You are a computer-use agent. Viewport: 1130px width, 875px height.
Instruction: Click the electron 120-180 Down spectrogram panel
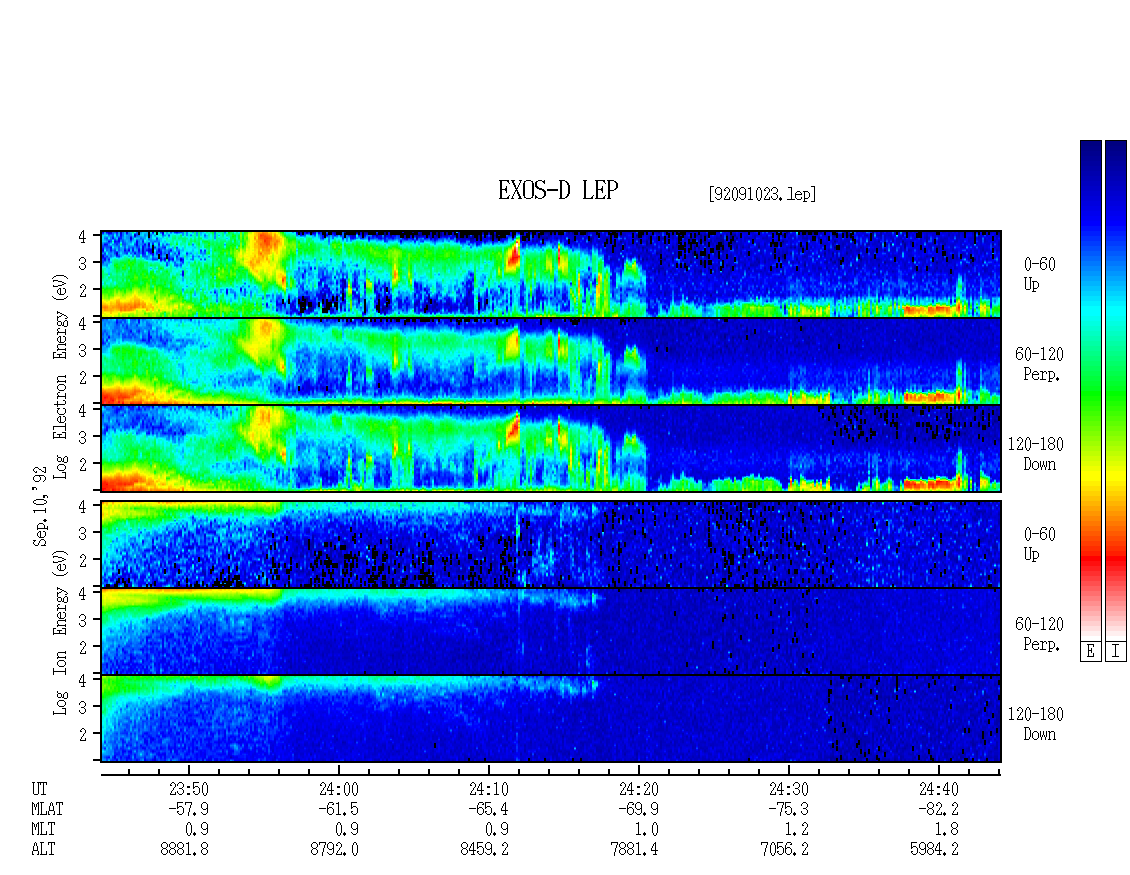pos(551,448)
